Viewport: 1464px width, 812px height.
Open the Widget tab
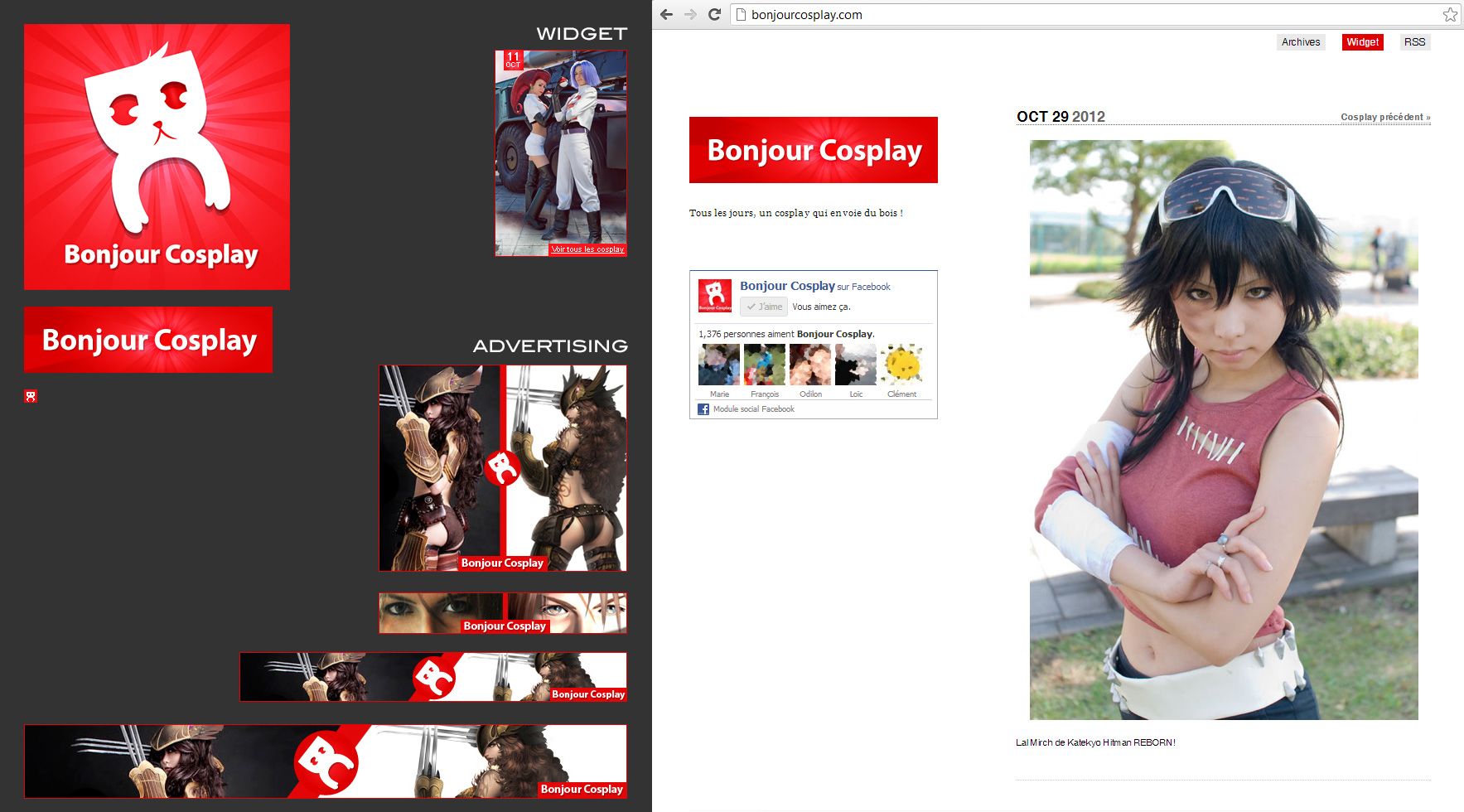point(1363,42)
